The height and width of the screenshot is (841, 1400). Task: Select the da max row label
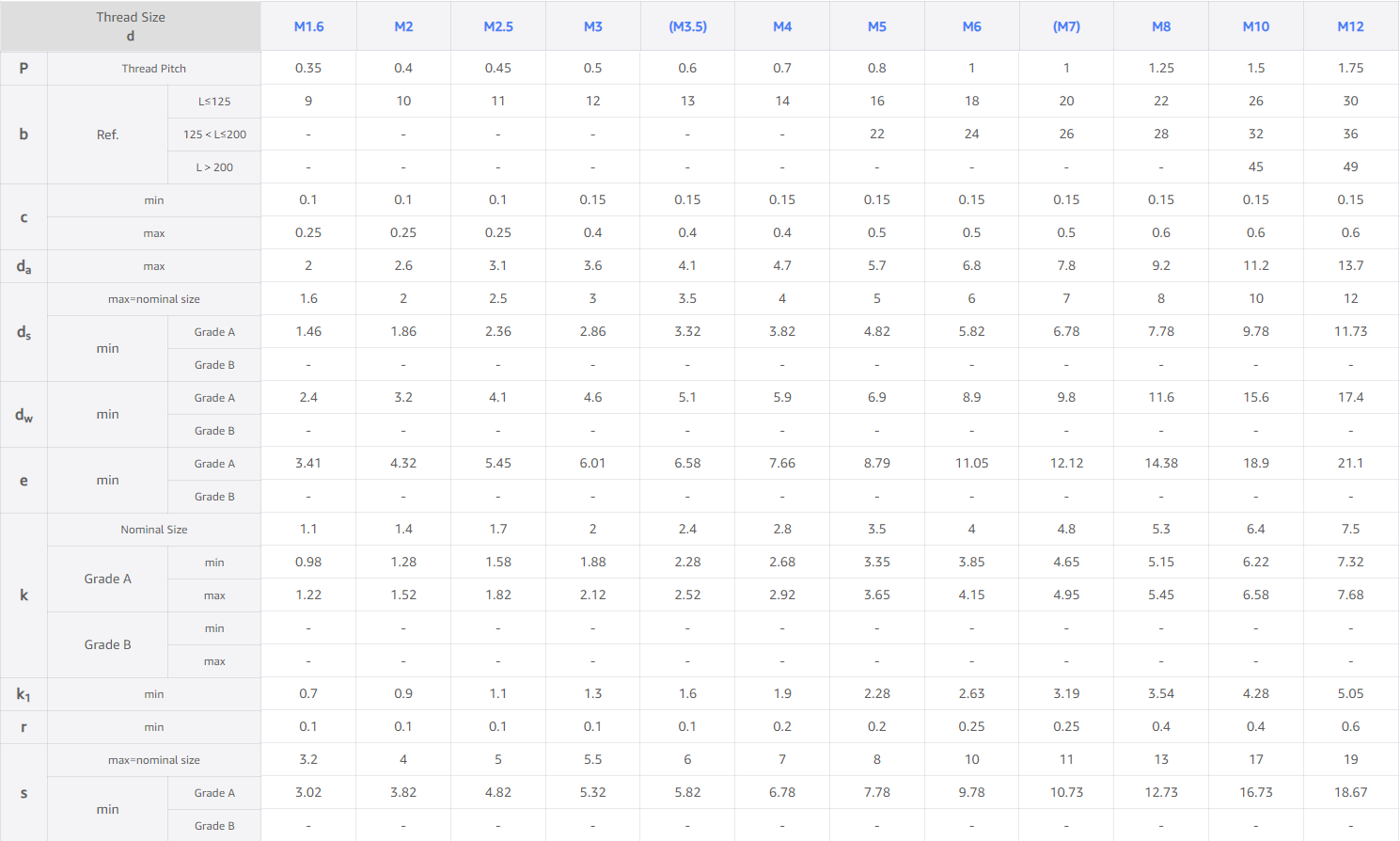[x=154, y=266]
